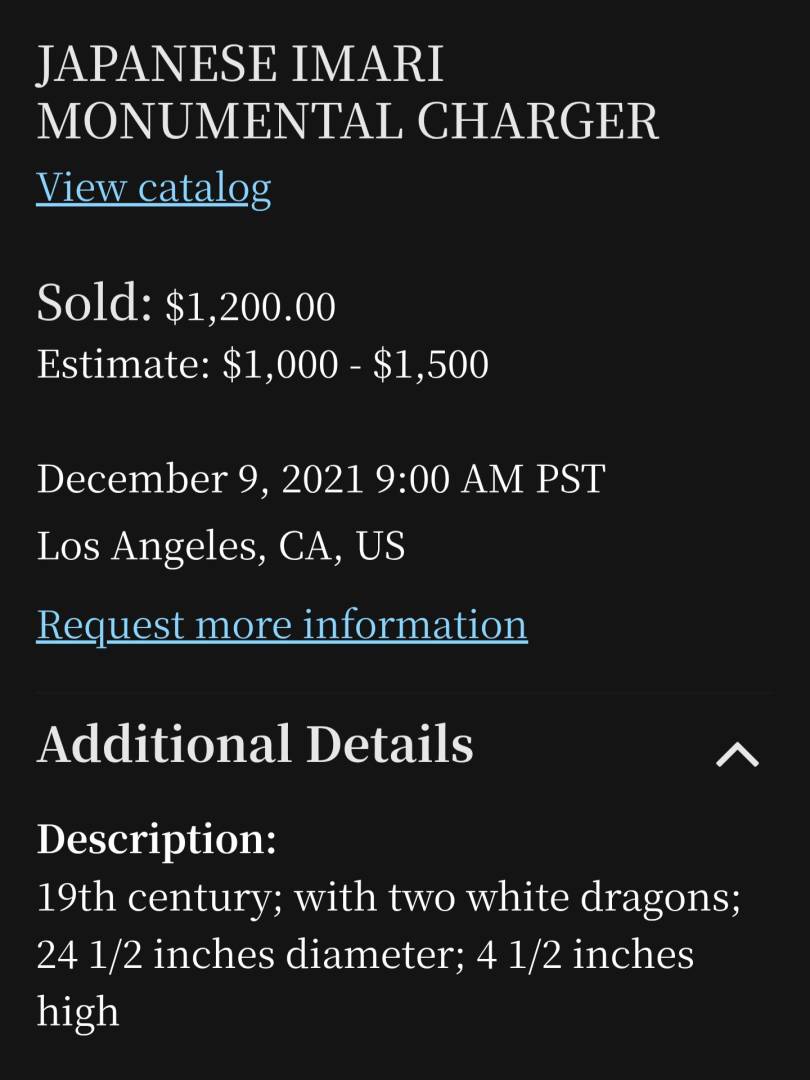Click the Additional Details section heading
Screen dimensions: 810x1080
[x=255, y=745]
